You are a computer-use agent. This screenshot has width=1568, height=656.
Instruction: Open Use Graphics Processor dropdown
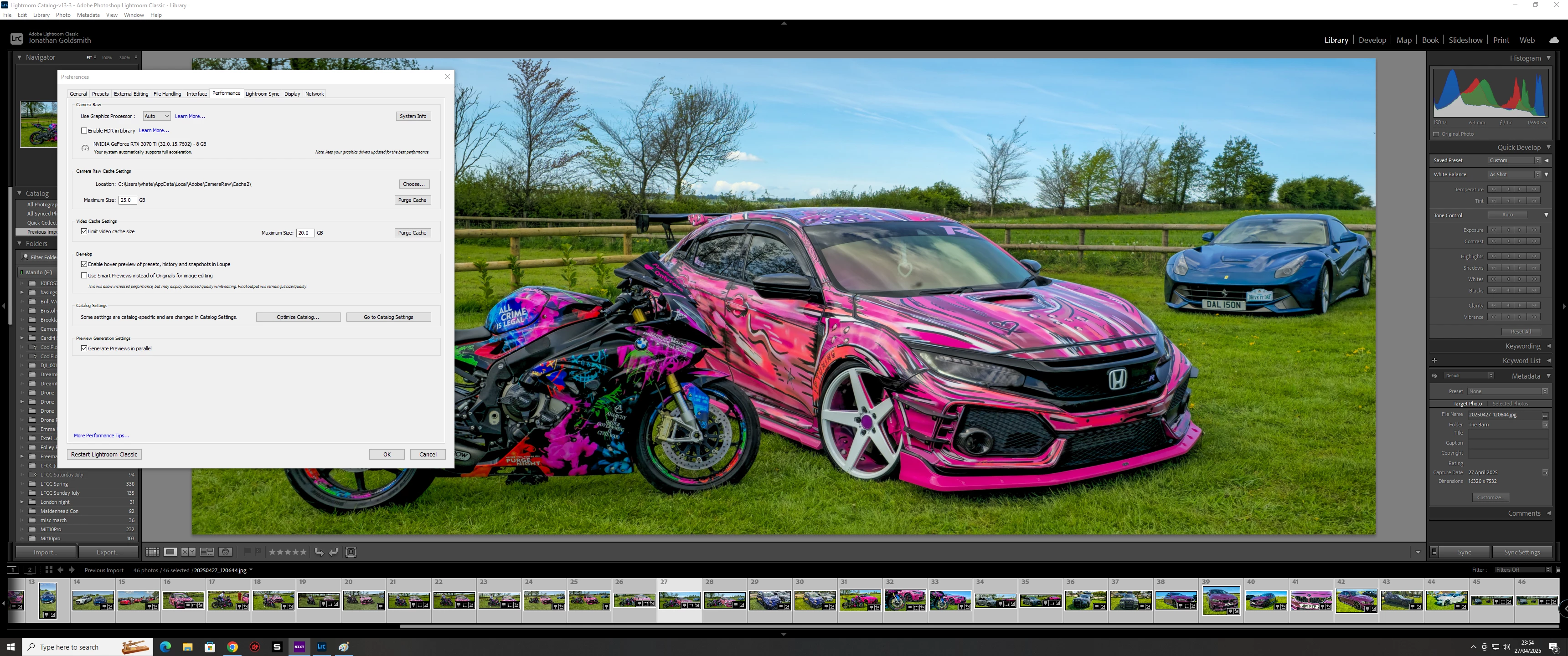point(156,116)
